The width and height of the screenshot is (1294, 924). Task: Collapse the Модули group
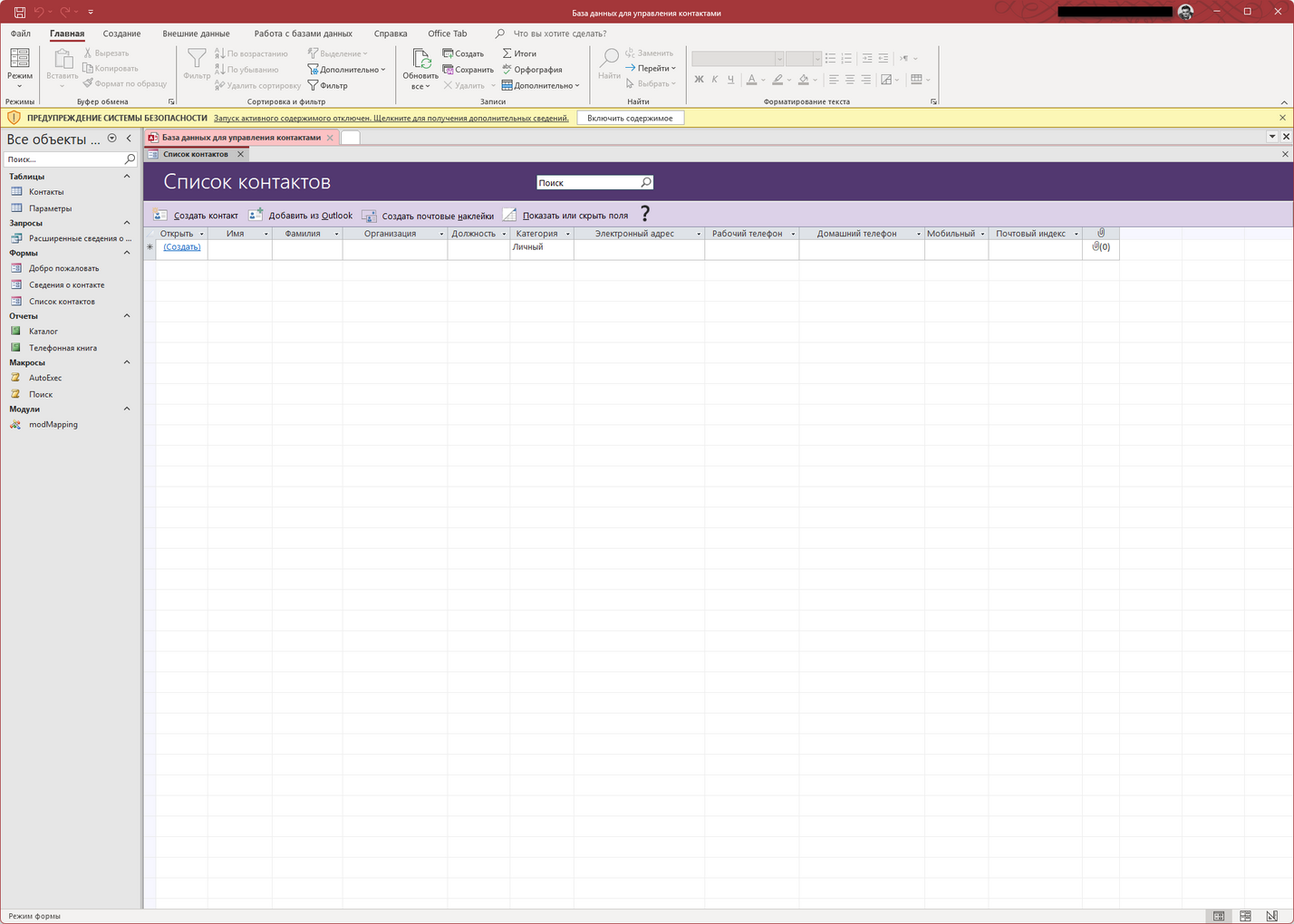pyautogui.click(x=127, y=409)
